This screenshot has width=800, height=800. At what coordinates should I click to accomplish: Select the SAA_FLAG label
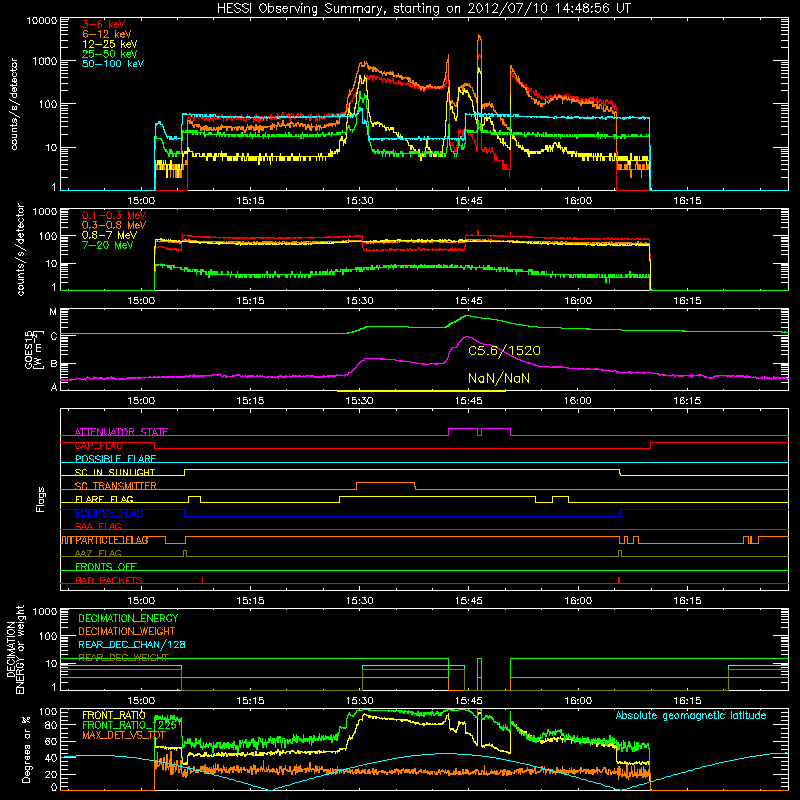tap(98, 526)
